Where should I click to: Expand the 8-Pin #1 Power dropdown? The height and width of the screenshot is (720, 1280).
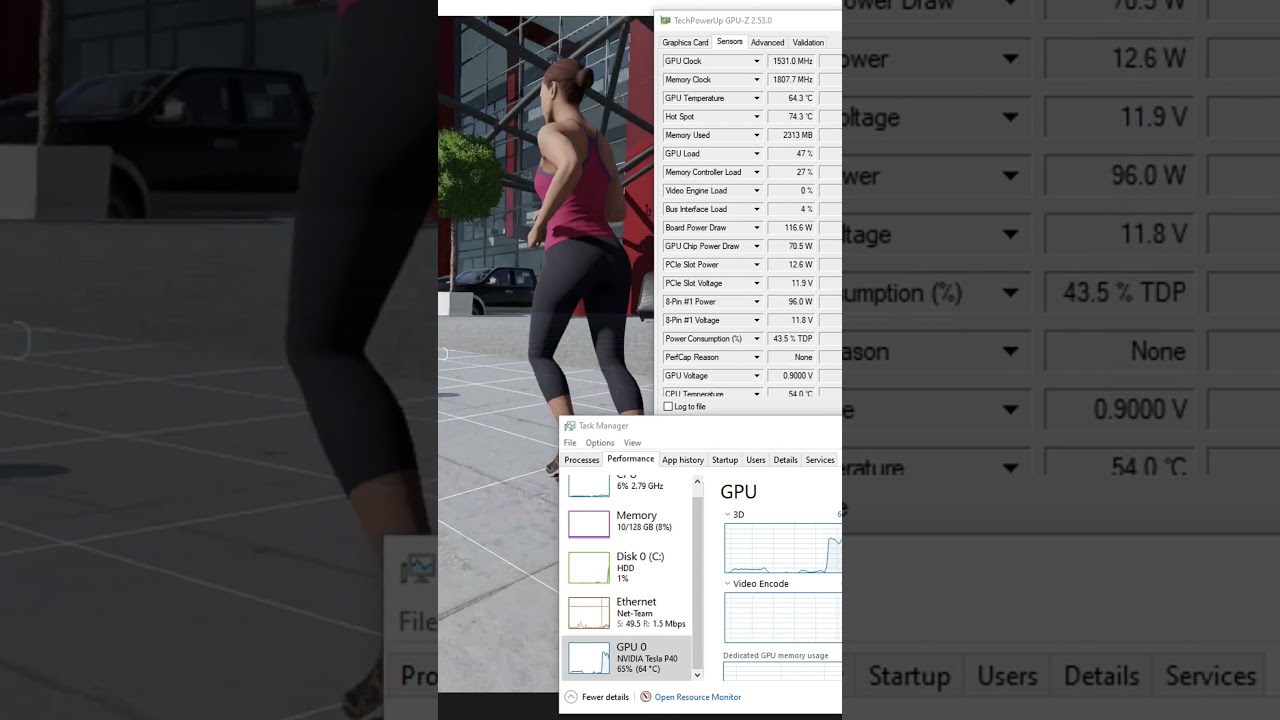(757, 302)
